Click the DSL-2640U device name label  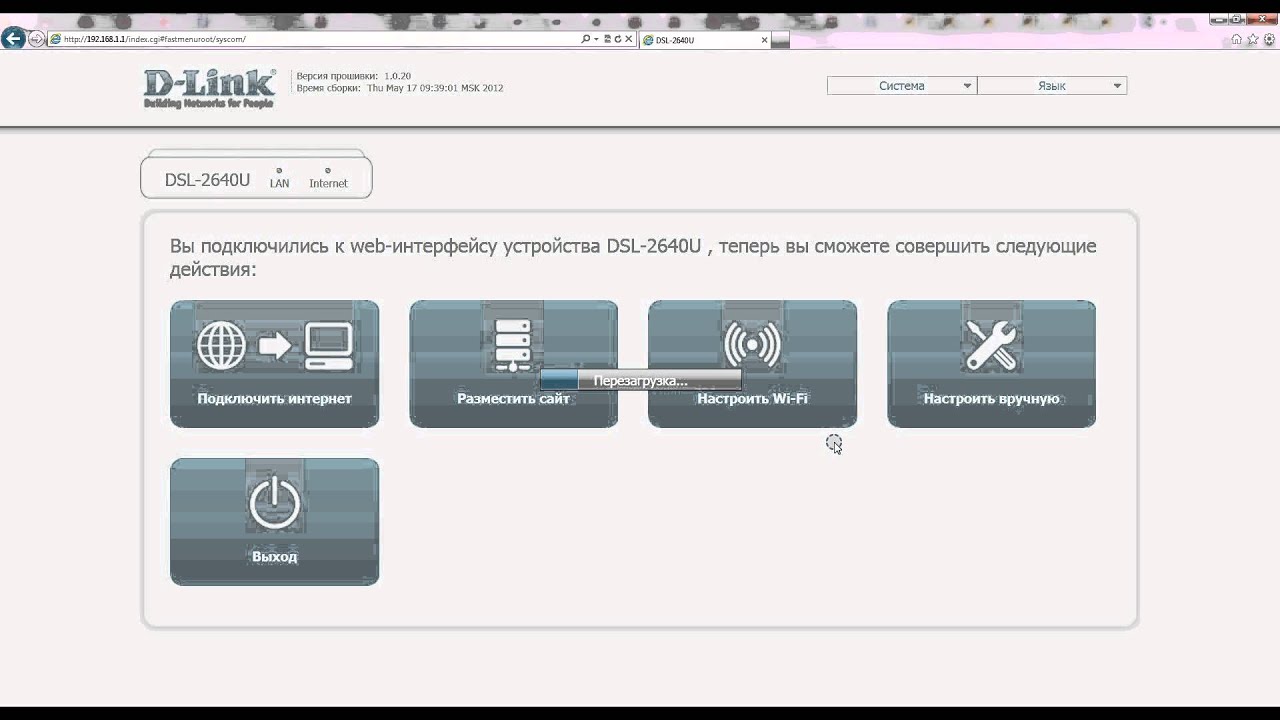(207, 180)
